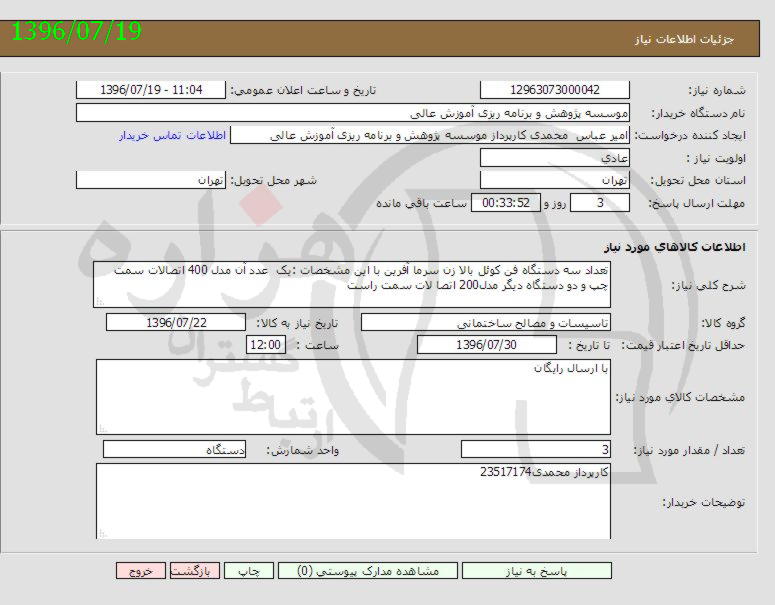This screenshot has height=605, width=775.
Task: Click the announcement date field 1396/07/19 - 11:04
Action: click(x=151, y=90)
